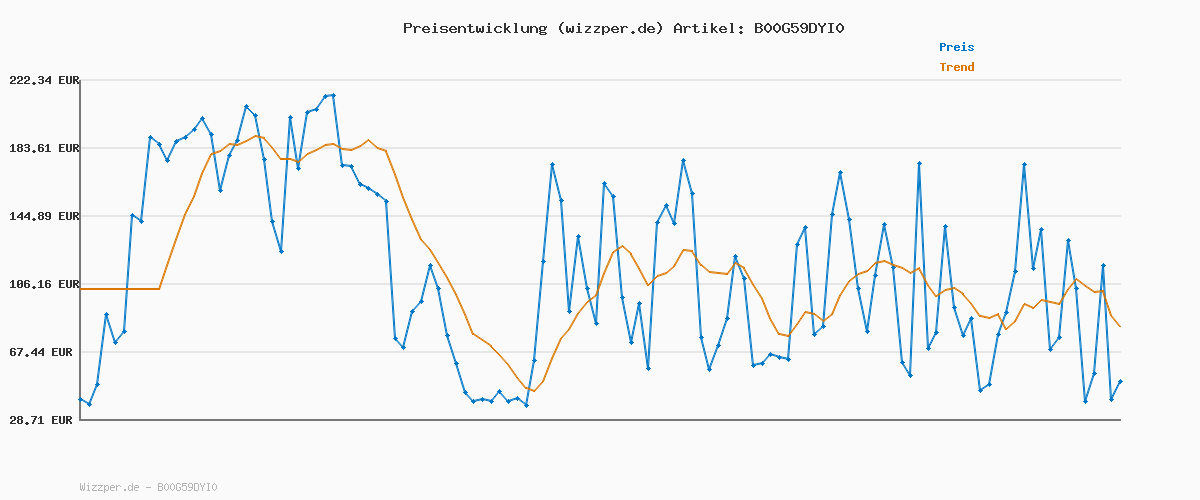1200x500 pixels.
Task: Click the "Preis" legend label
Action: (956, 47)
